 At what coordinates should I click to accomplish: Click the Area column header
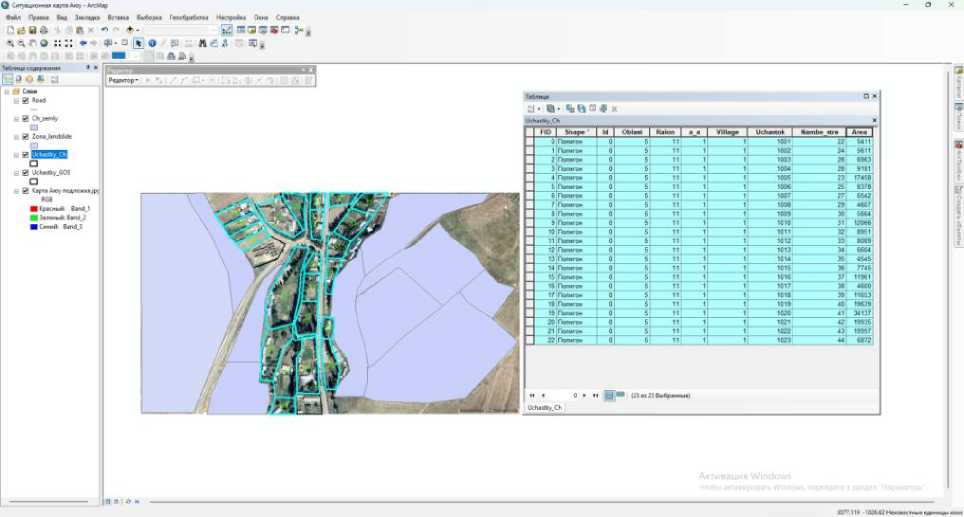(x=859, y=132)
